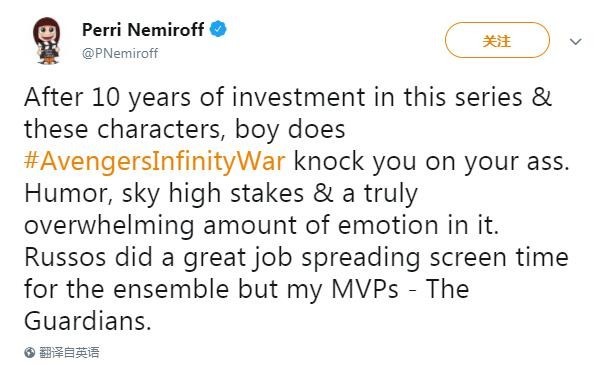Click the globe icon beside translation note
The image size is (610, 365).
(x=30, y=353)
